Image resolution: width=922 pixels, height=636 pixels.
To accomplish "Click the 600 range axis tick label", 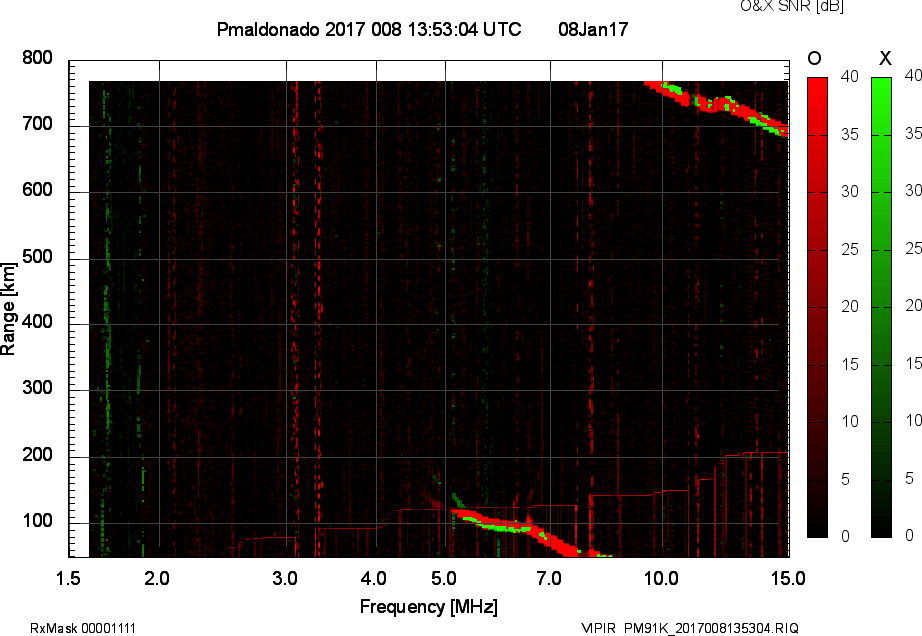I will point(37,190).
